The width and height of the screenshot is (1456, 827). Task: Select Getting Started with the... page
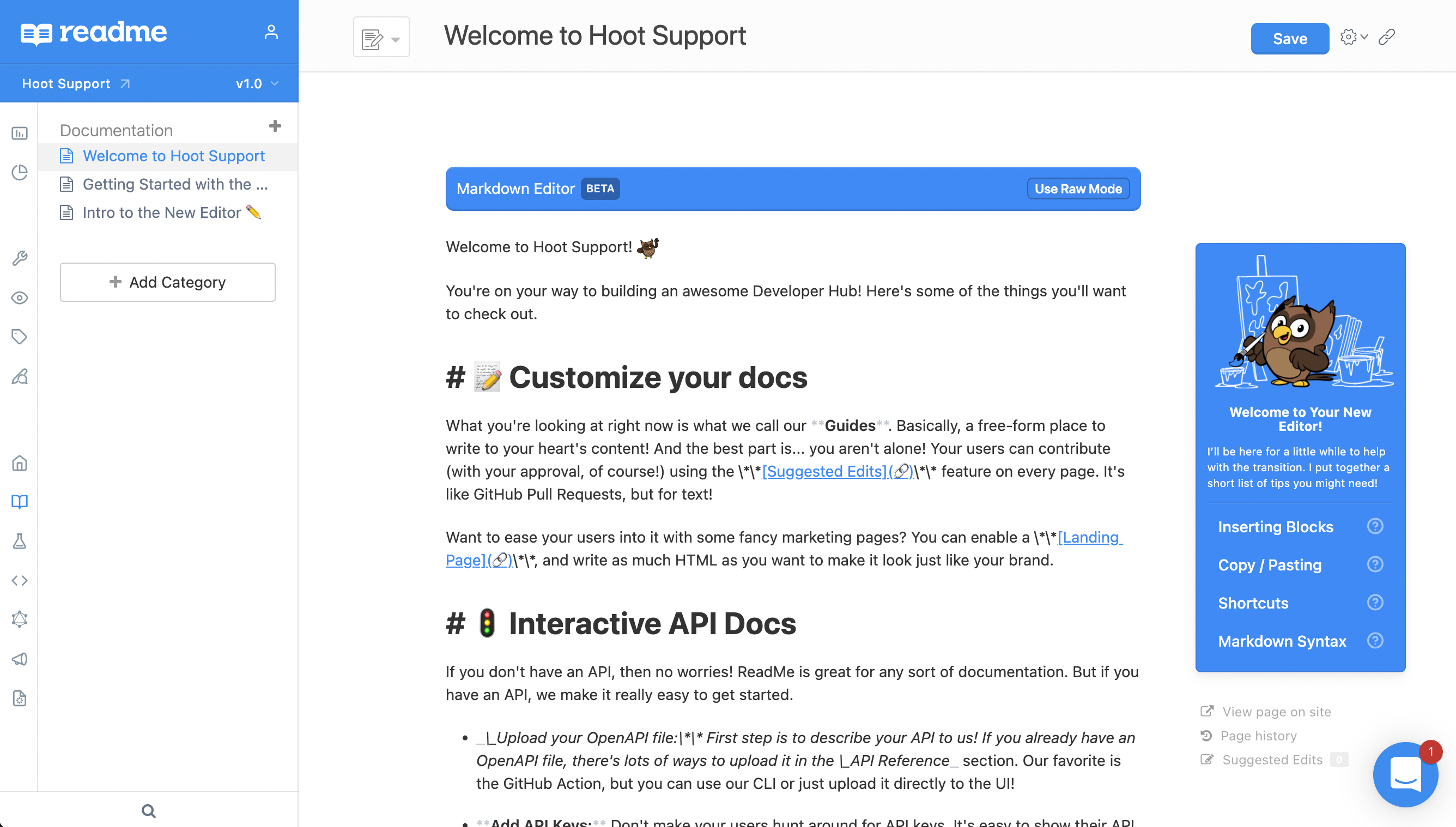174,184
